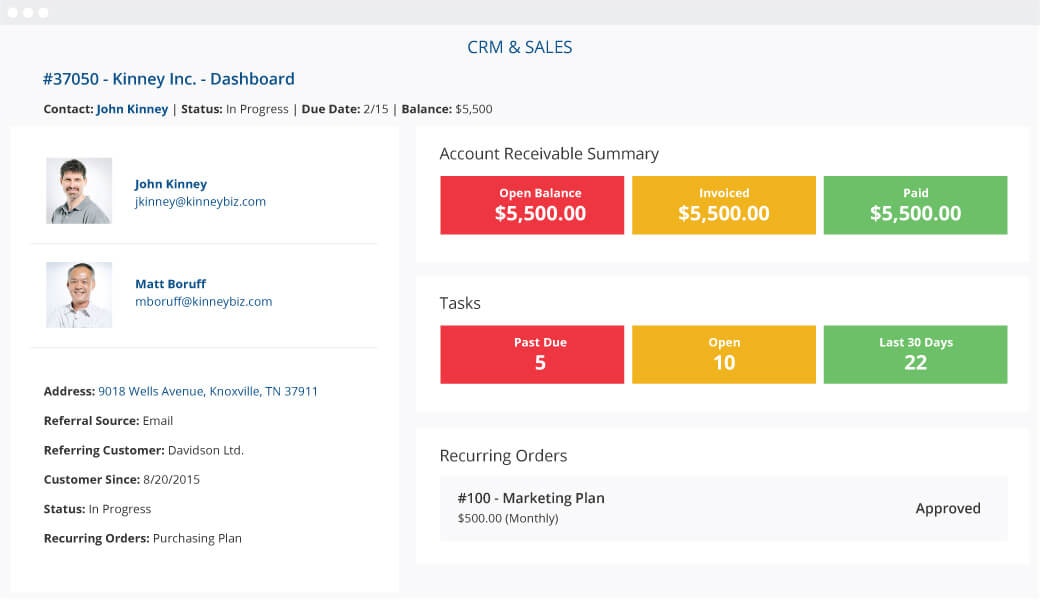Email mboruff@kinneybiz.com
1040x600 pixels.
tap(204, 302)
